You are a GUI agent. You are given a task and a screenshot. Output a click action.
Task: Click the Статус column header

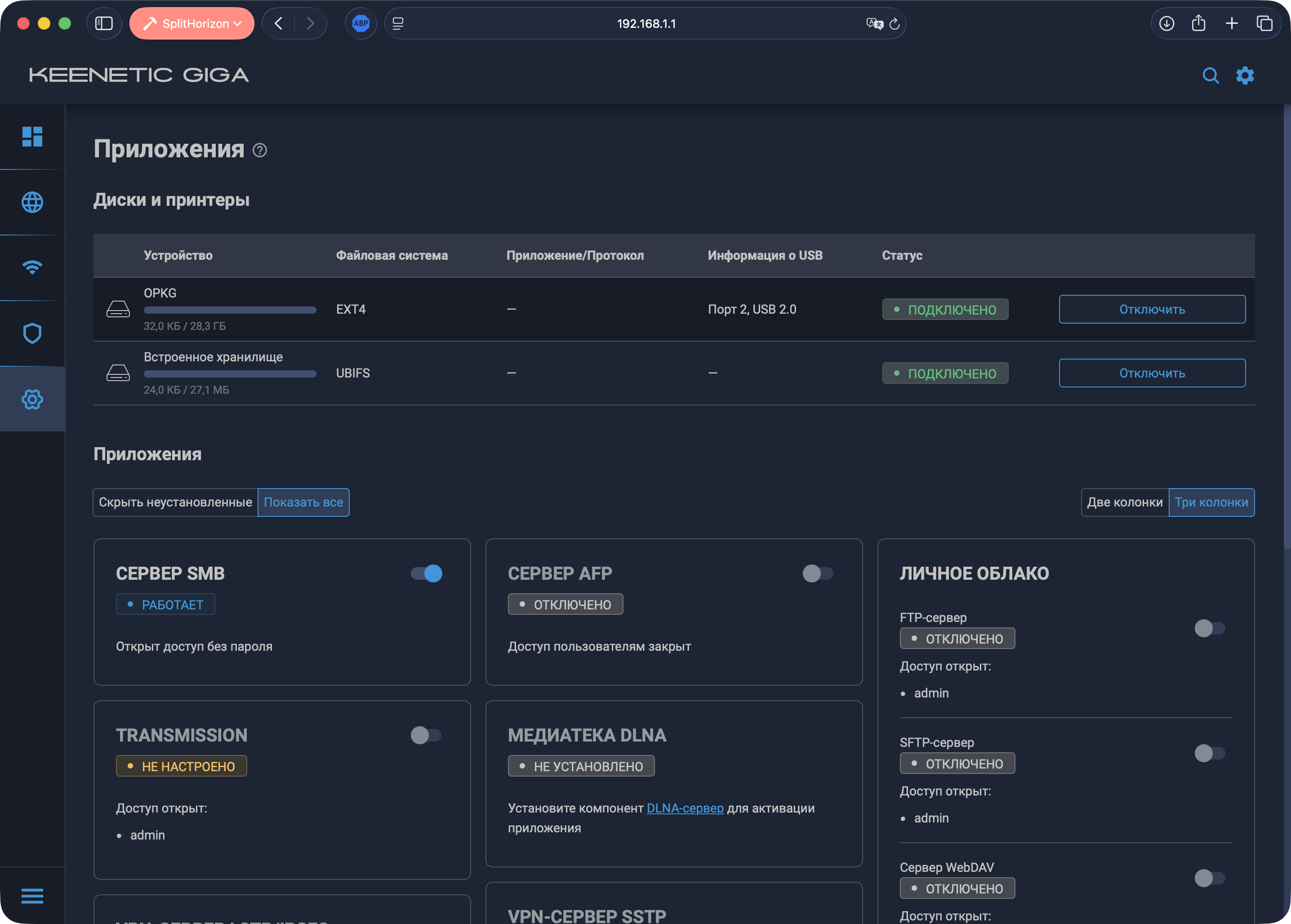(x=902, y=255)
